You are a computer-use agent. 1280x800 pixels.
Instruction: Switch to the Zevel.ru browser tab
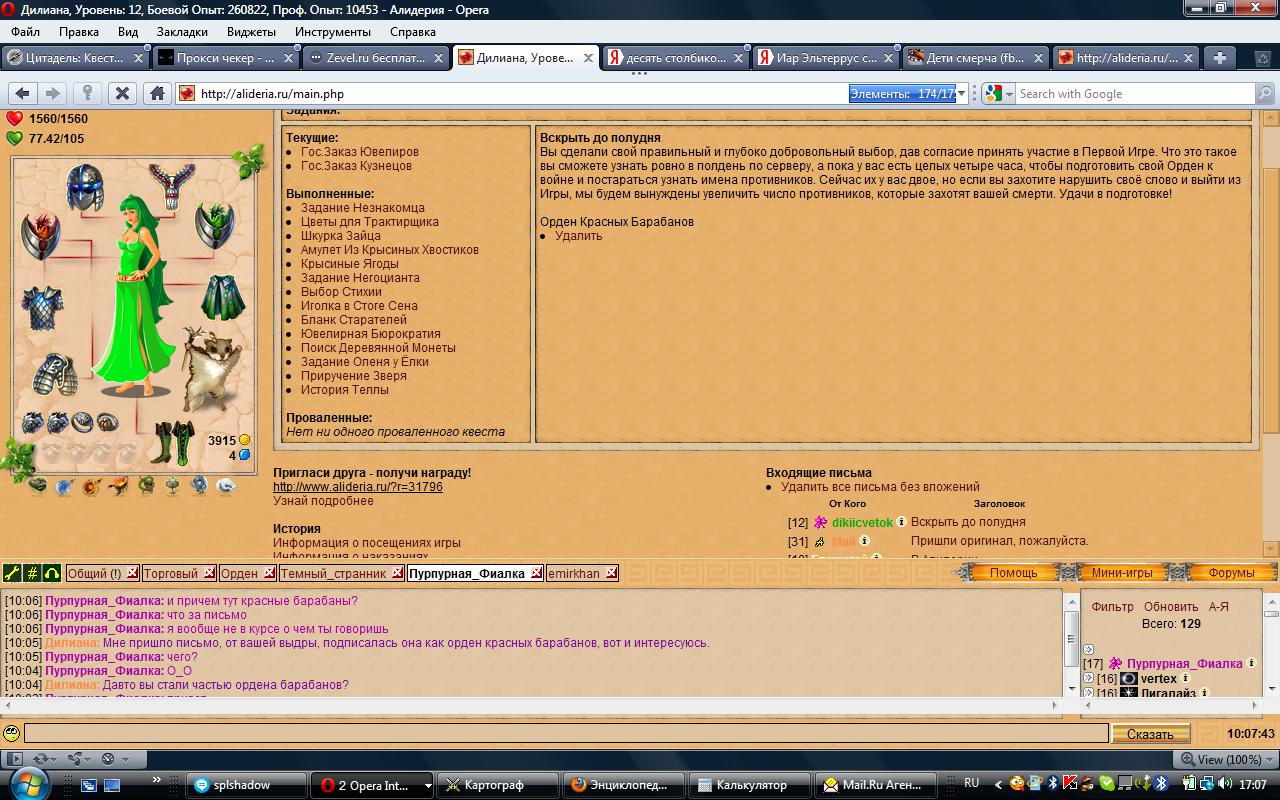[x=375, y=58]
